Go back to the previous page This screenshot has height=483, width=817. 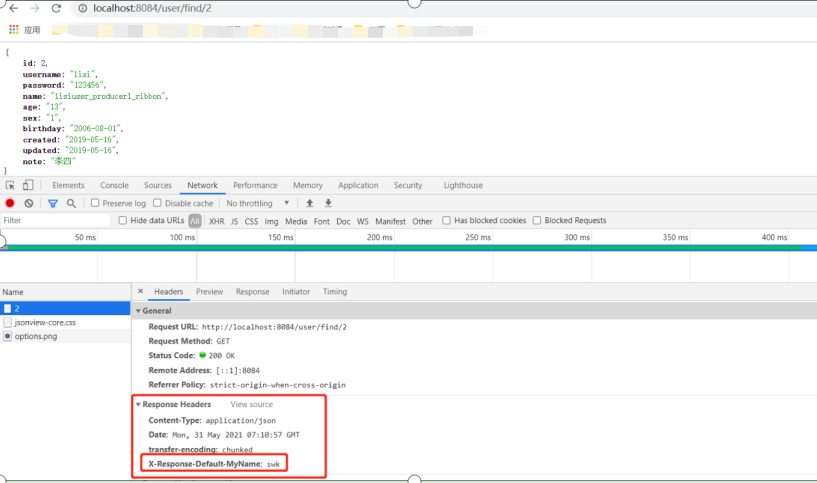(x=14, y=8)
